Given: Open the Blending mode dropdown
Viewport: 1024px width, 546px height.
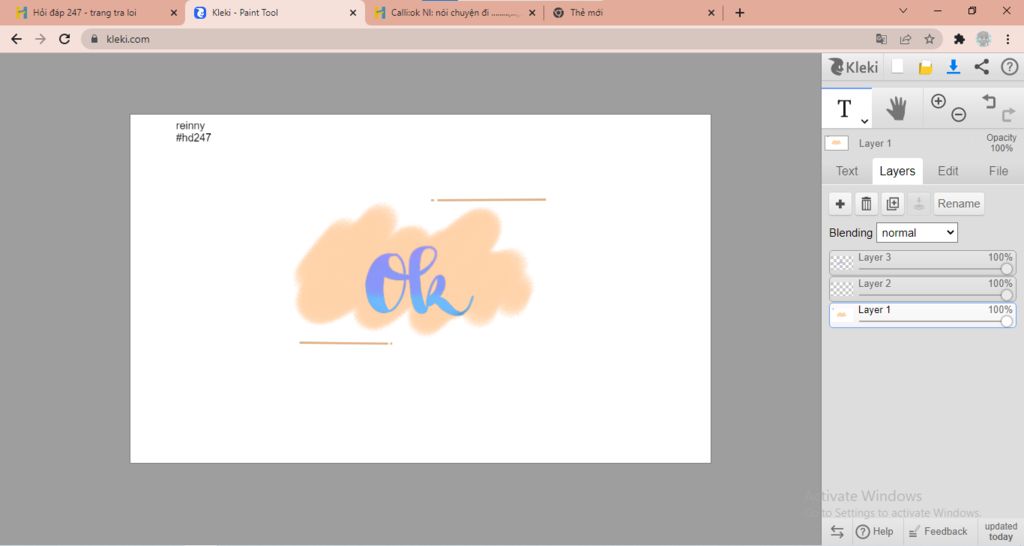Looking at the screenshot, I should pyautogui.click(x=916, y=233).
